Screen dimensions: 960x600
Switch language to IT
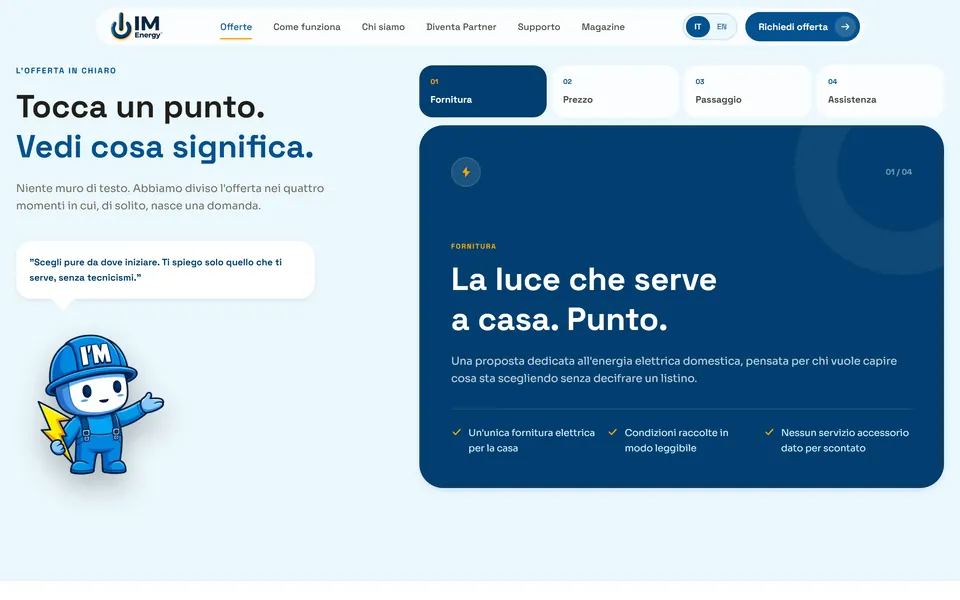tap(697, 27)
